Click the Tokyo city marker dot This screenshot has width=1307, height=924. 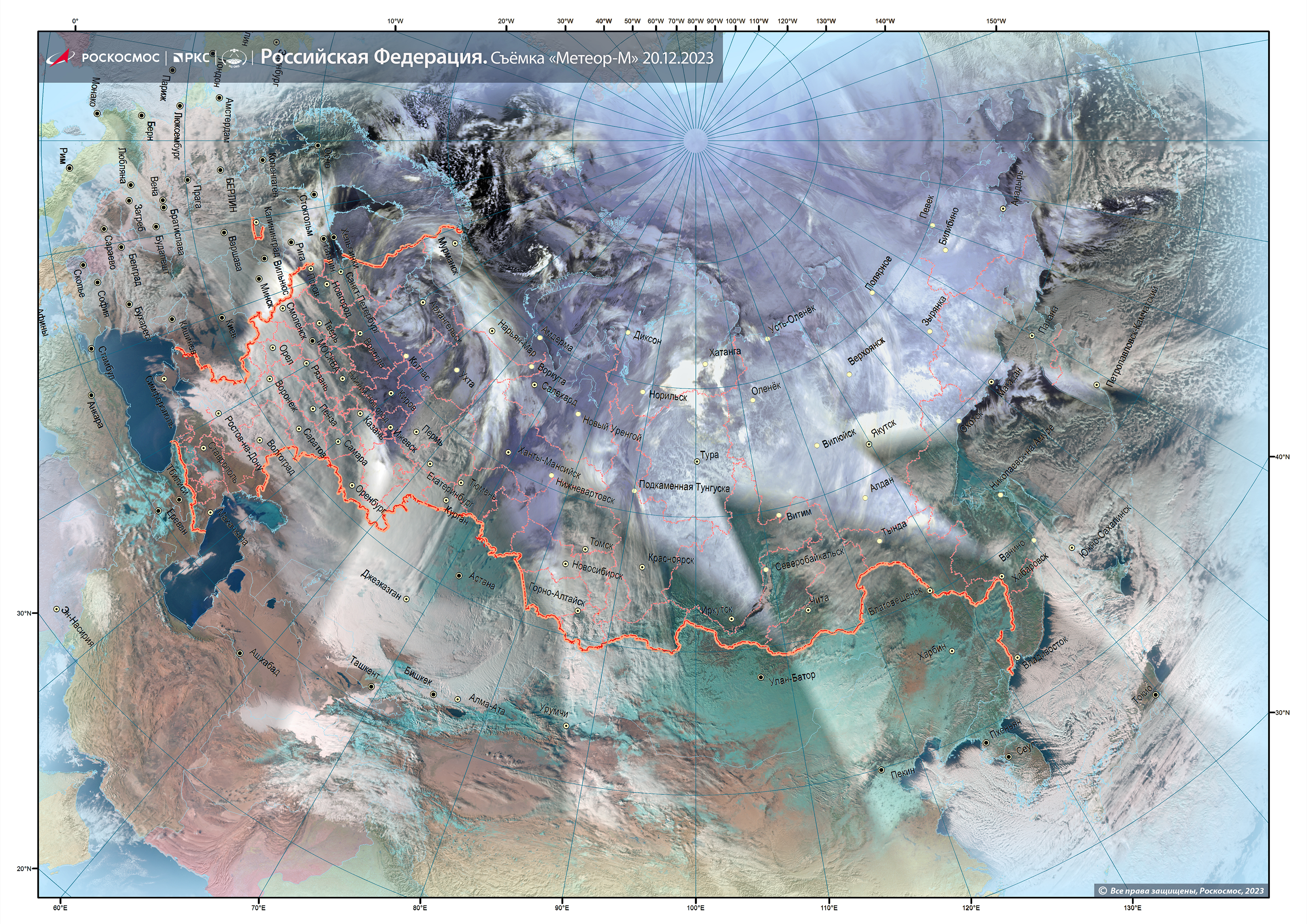coord(1156,694)
